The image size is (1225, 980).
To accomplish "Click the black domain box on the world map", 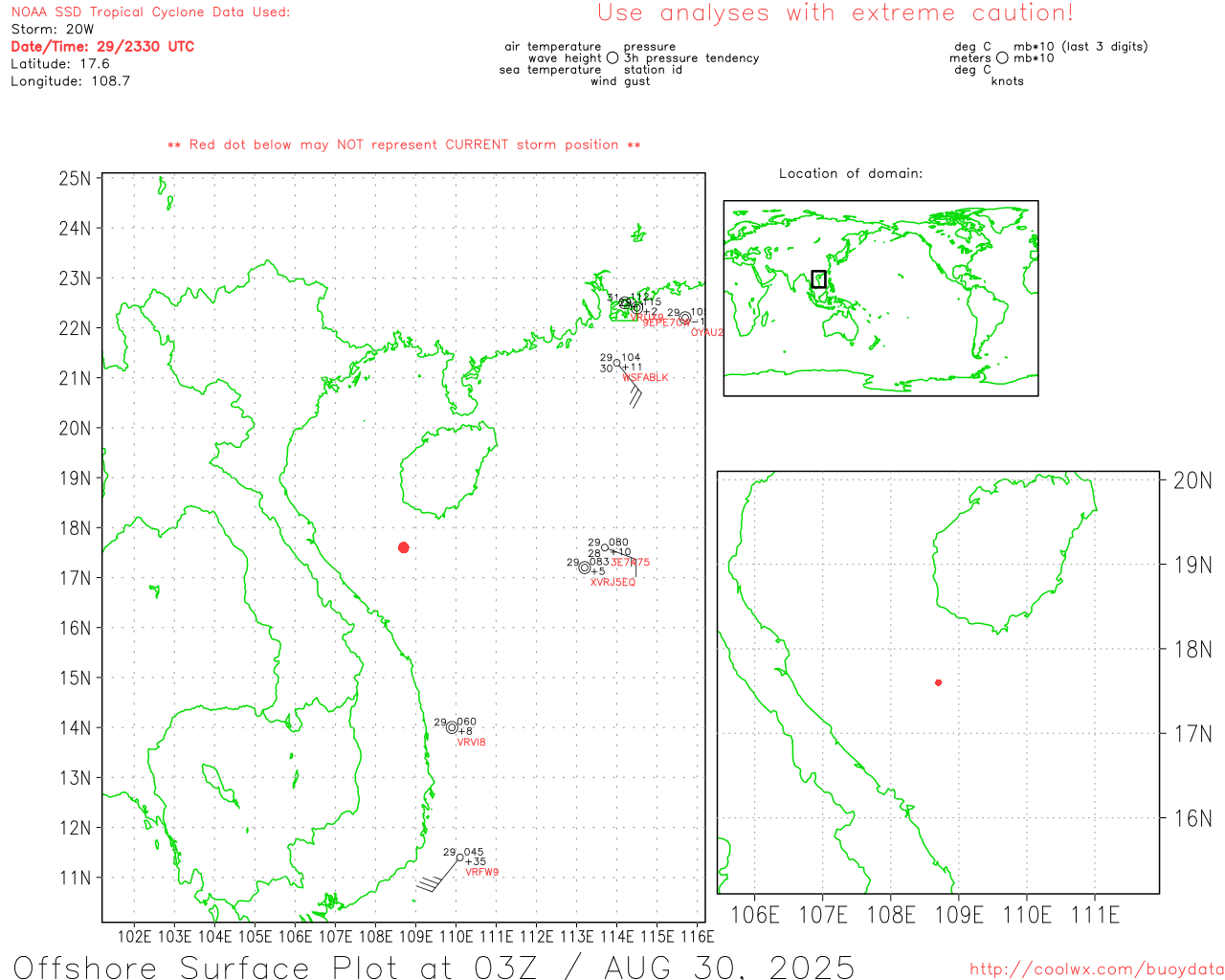I will pyautogui.click(x=818, y=279).
